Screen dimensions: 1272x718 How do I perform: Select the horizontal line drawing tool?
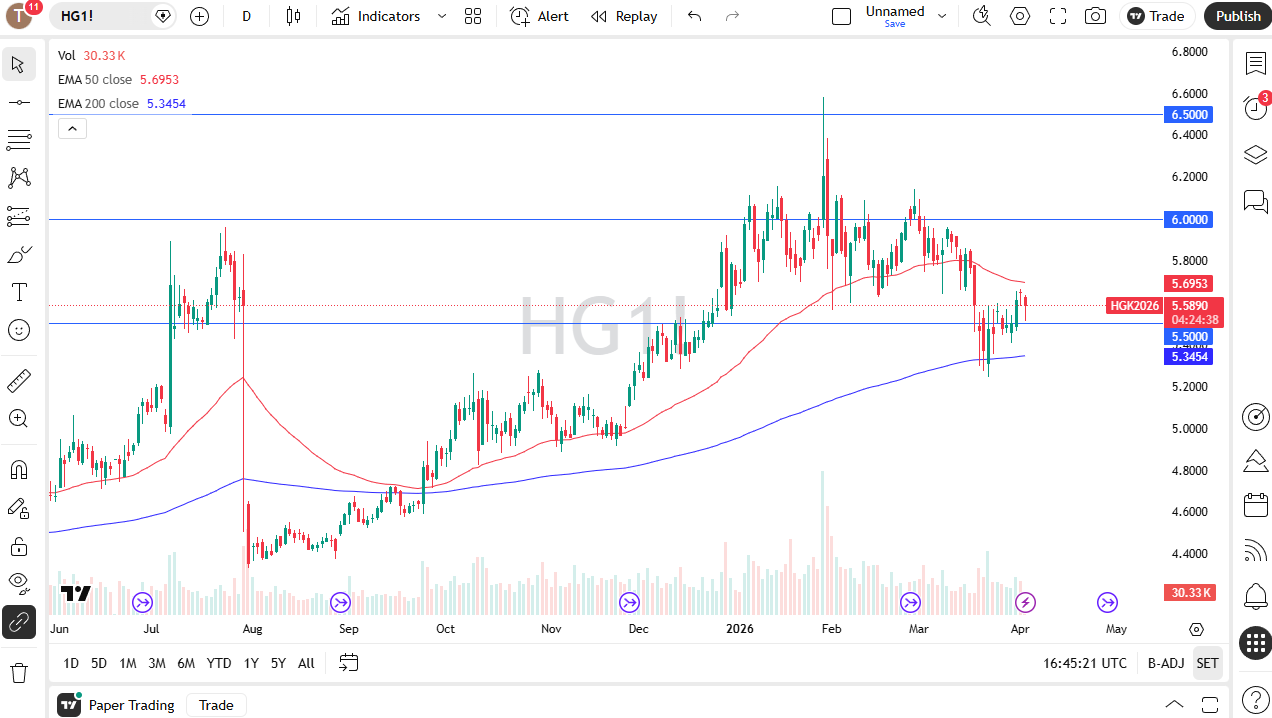point(18,103)
